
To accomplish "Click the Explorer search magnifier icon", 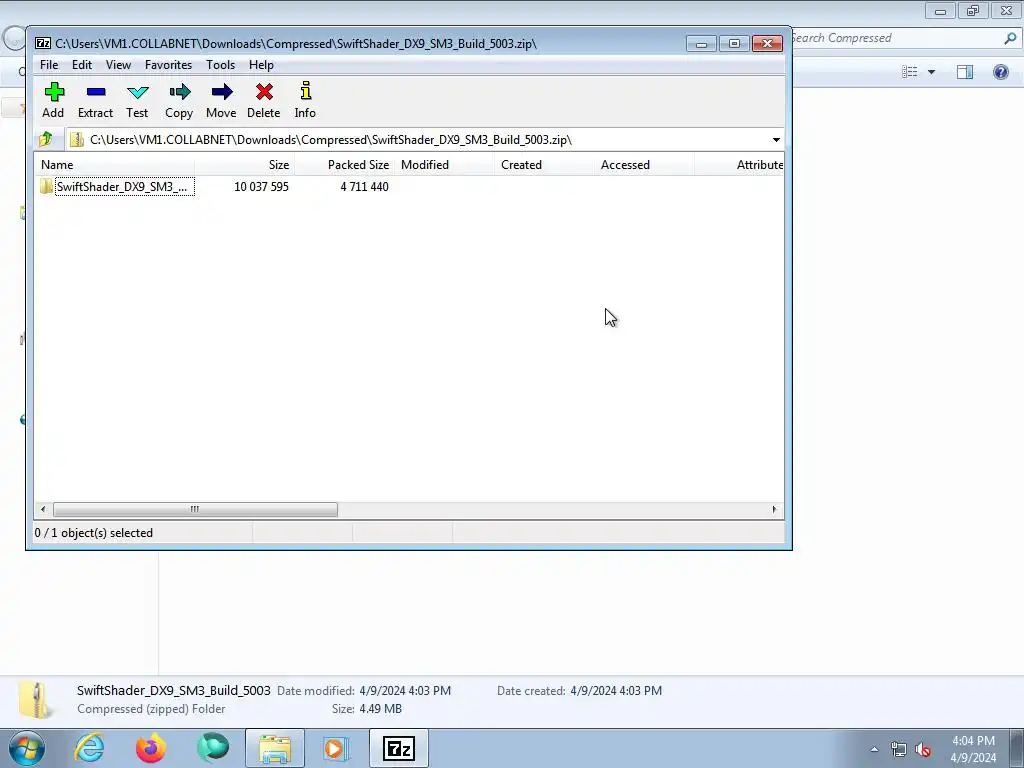I will (x=1010, y=39).
